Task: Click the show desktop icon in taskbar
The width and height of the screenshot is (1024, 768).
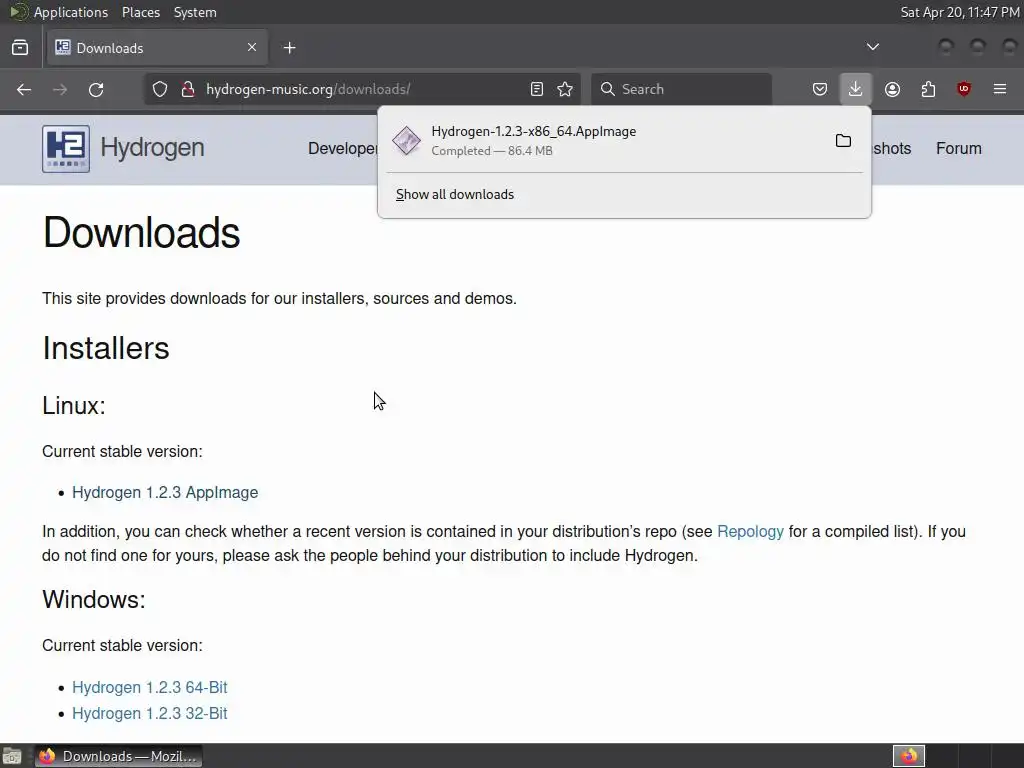Action: point(12,756)
